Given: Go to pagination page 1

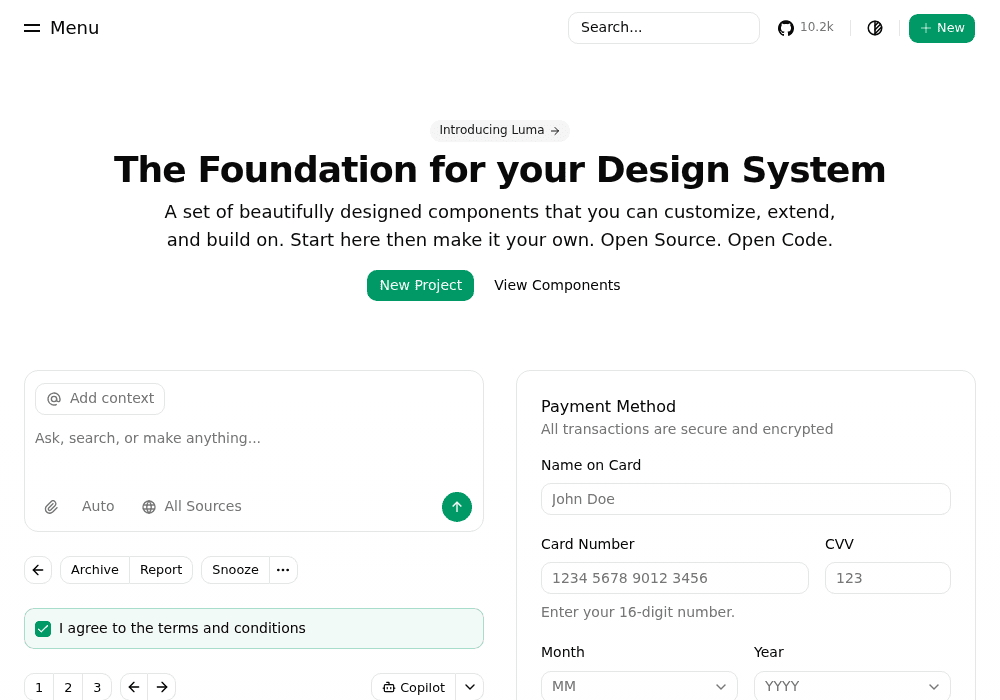Looking at the screenshot, I should click(39, 687).
